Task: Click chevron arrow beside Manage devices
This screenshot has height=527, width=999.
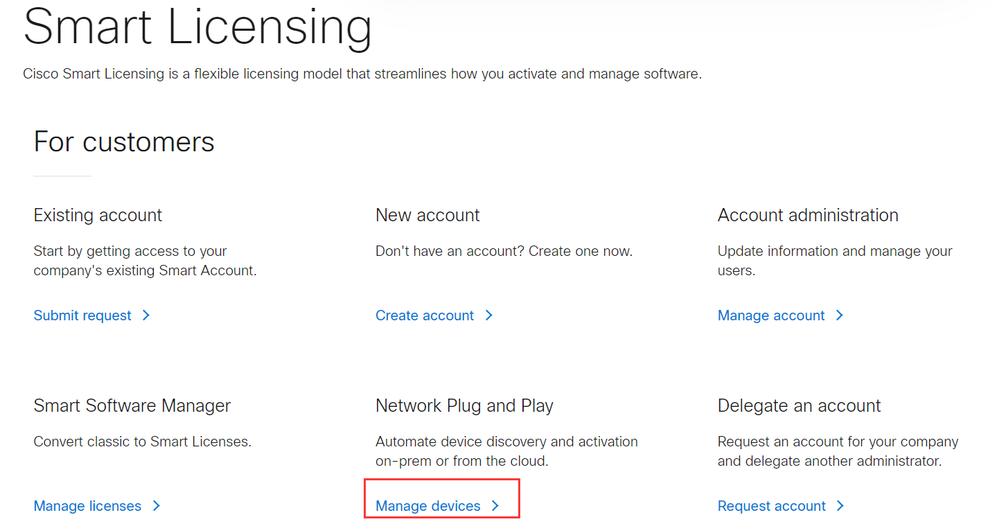Action: [495, 506]
